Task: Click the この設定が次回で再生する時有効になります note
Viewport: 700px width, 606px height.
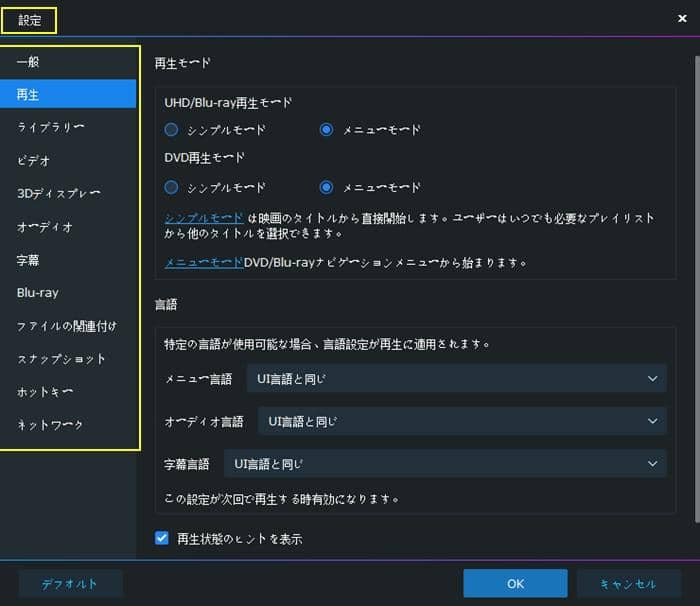Action: 281,498
